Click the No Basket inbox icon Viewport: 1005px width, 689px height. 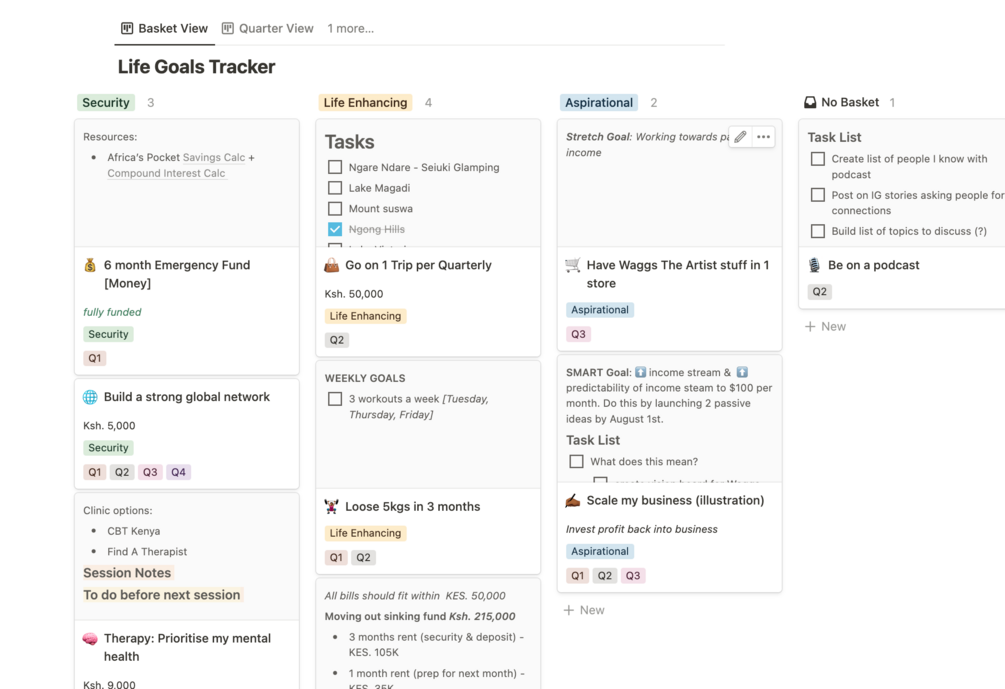pyautogui.click(x=810, y=102)
